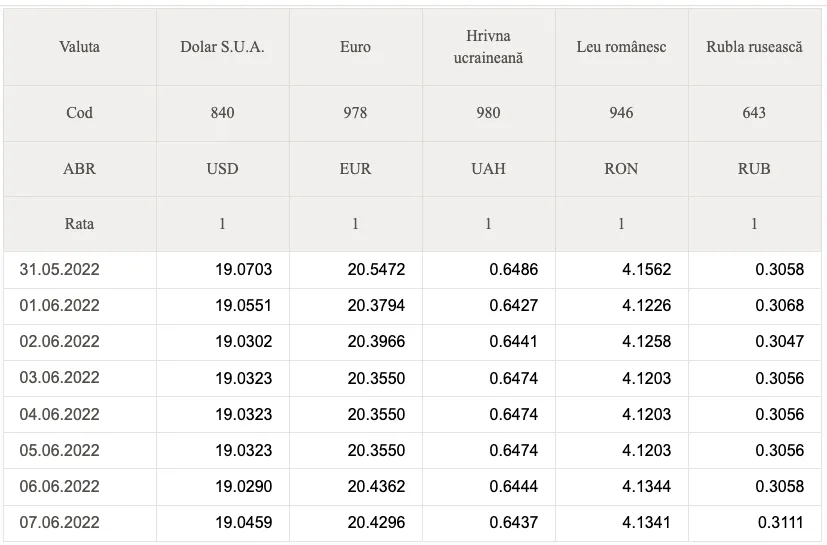The height and width of the screenshot is (545, 827).
Task: Click USD rate 19.0703
Action: [243, 270]
